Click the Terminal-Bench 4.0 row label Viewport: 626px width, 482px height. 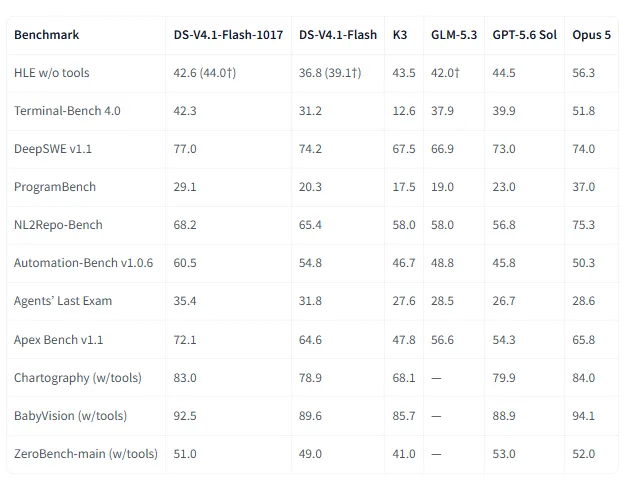pyautogui.click(x=67, y=111)
